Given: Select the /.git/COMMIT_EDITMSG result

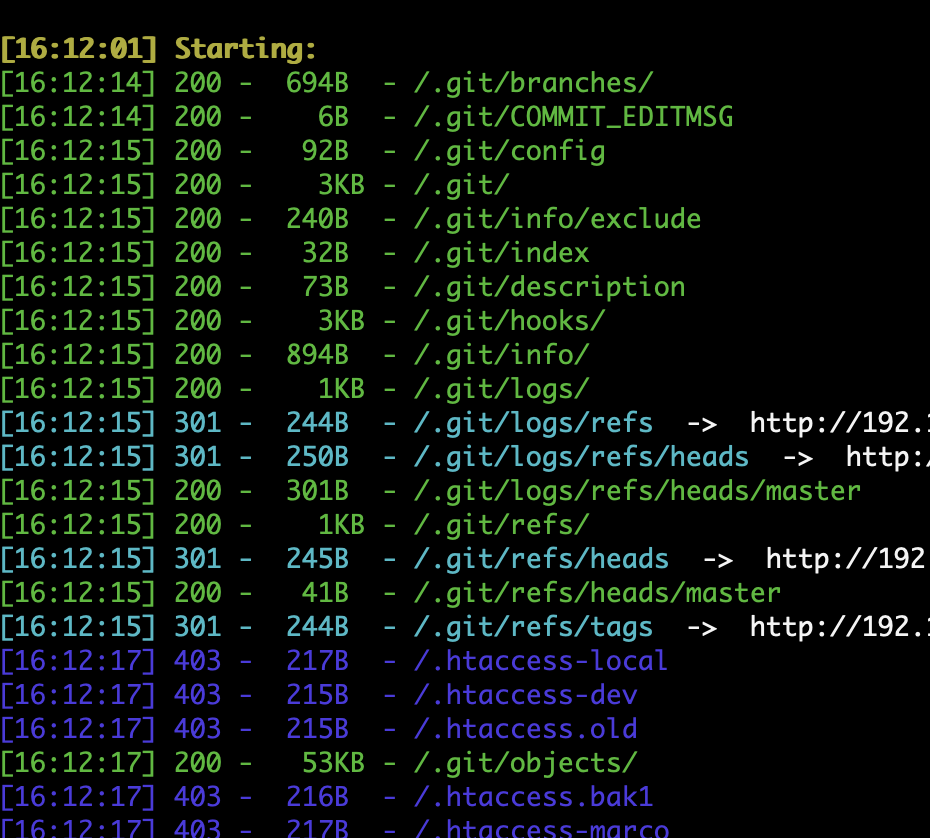Looking at the screenshot, I should coord(572,117).
